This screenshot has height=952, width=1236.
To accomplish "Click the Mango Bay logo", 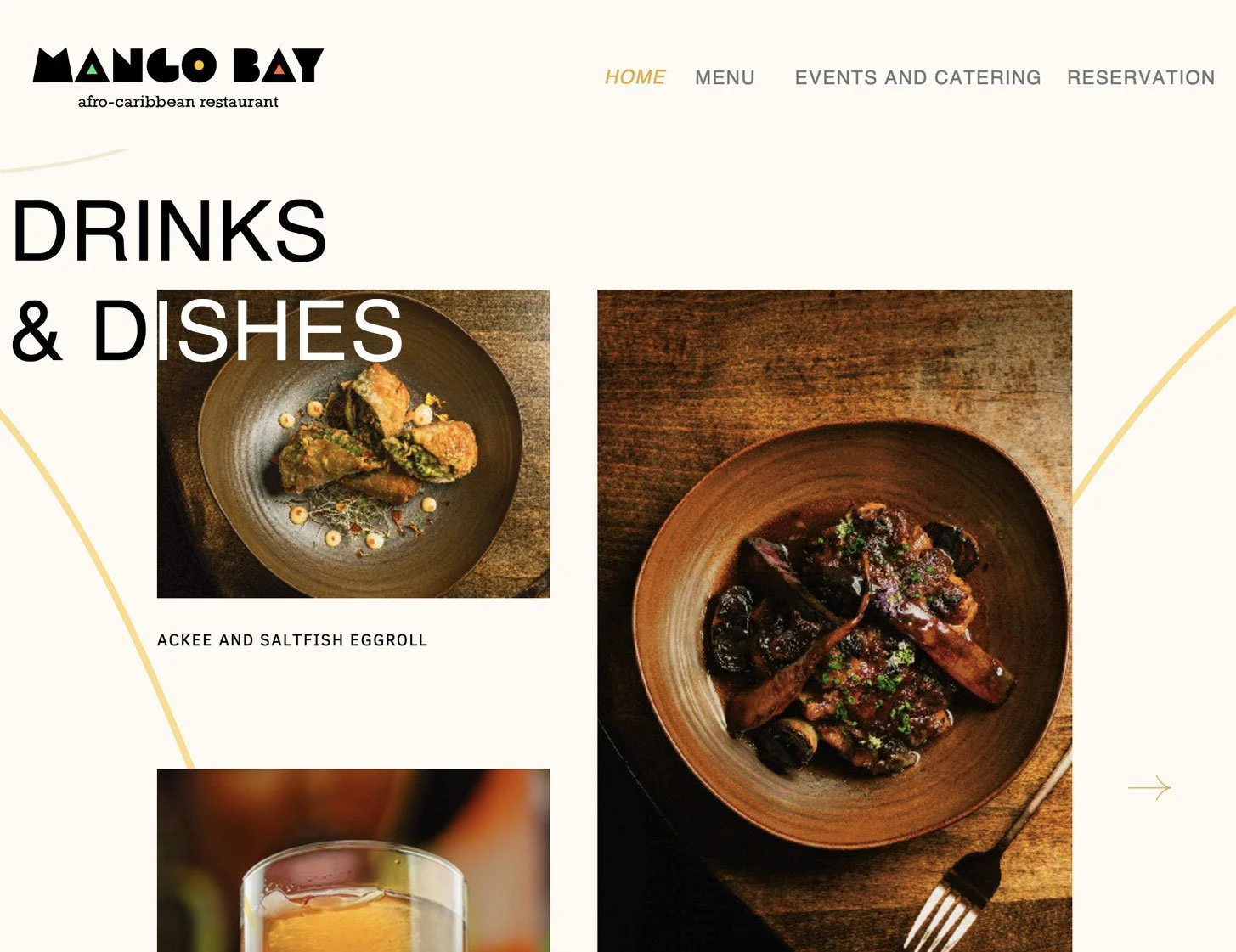I will click(x=178, y=78).
